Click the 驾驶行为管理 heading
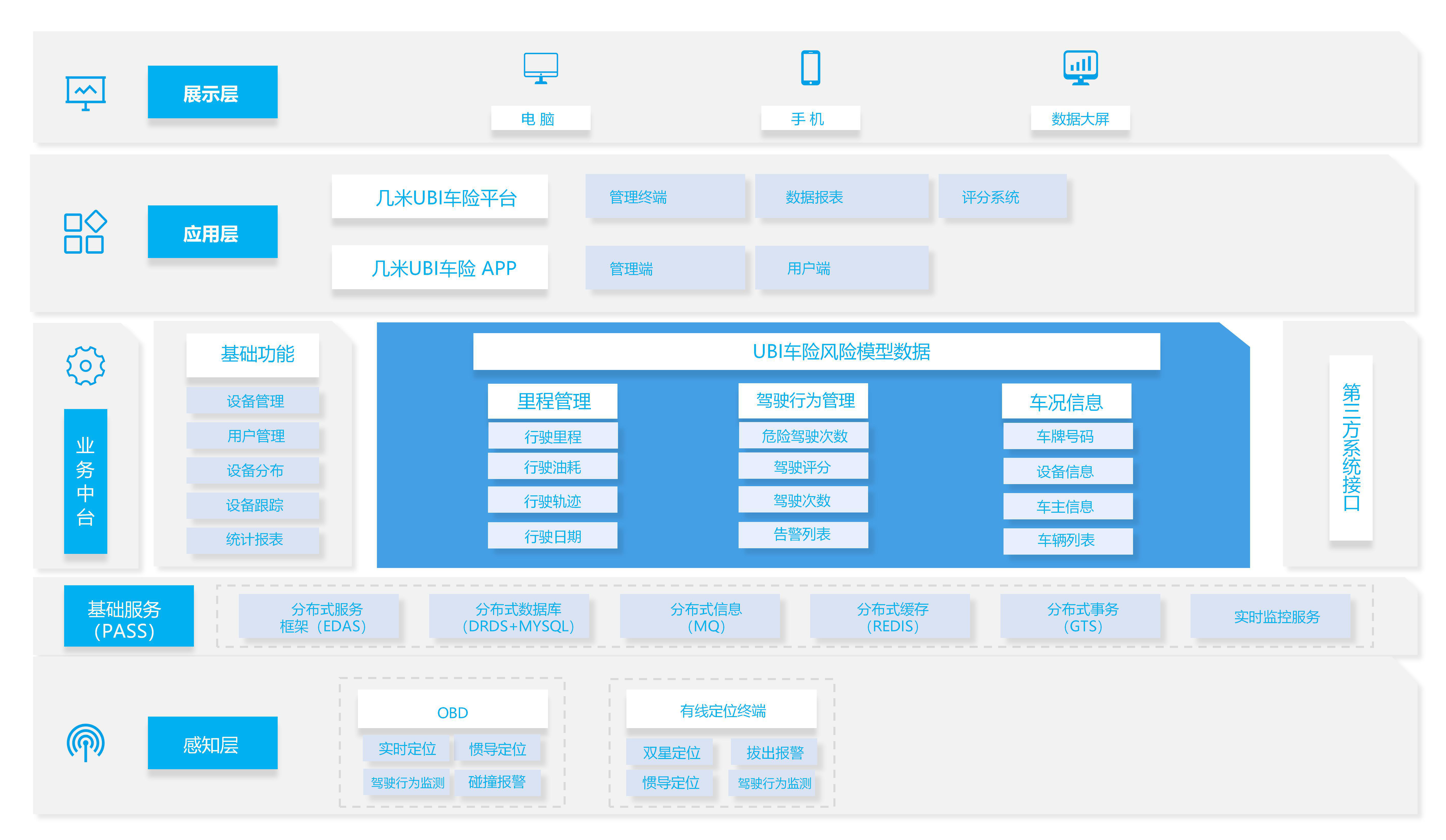 (x=803, y=401)
